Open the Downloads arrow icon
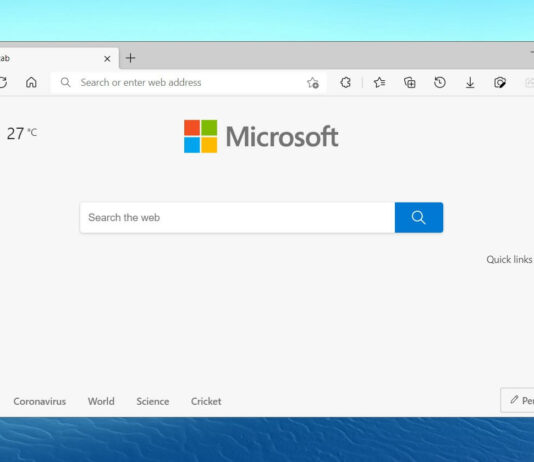Viewport: 534px width, 462px height. coord(470,82)
